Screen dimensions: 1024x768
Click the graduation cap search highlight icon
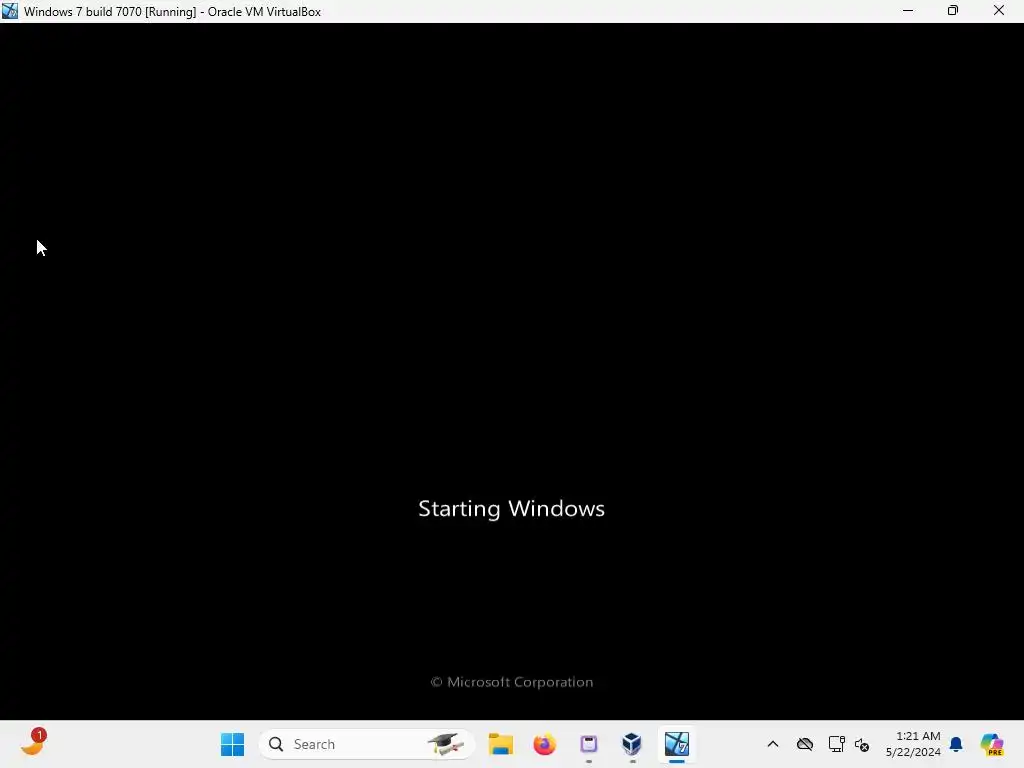tap(445, 744)
